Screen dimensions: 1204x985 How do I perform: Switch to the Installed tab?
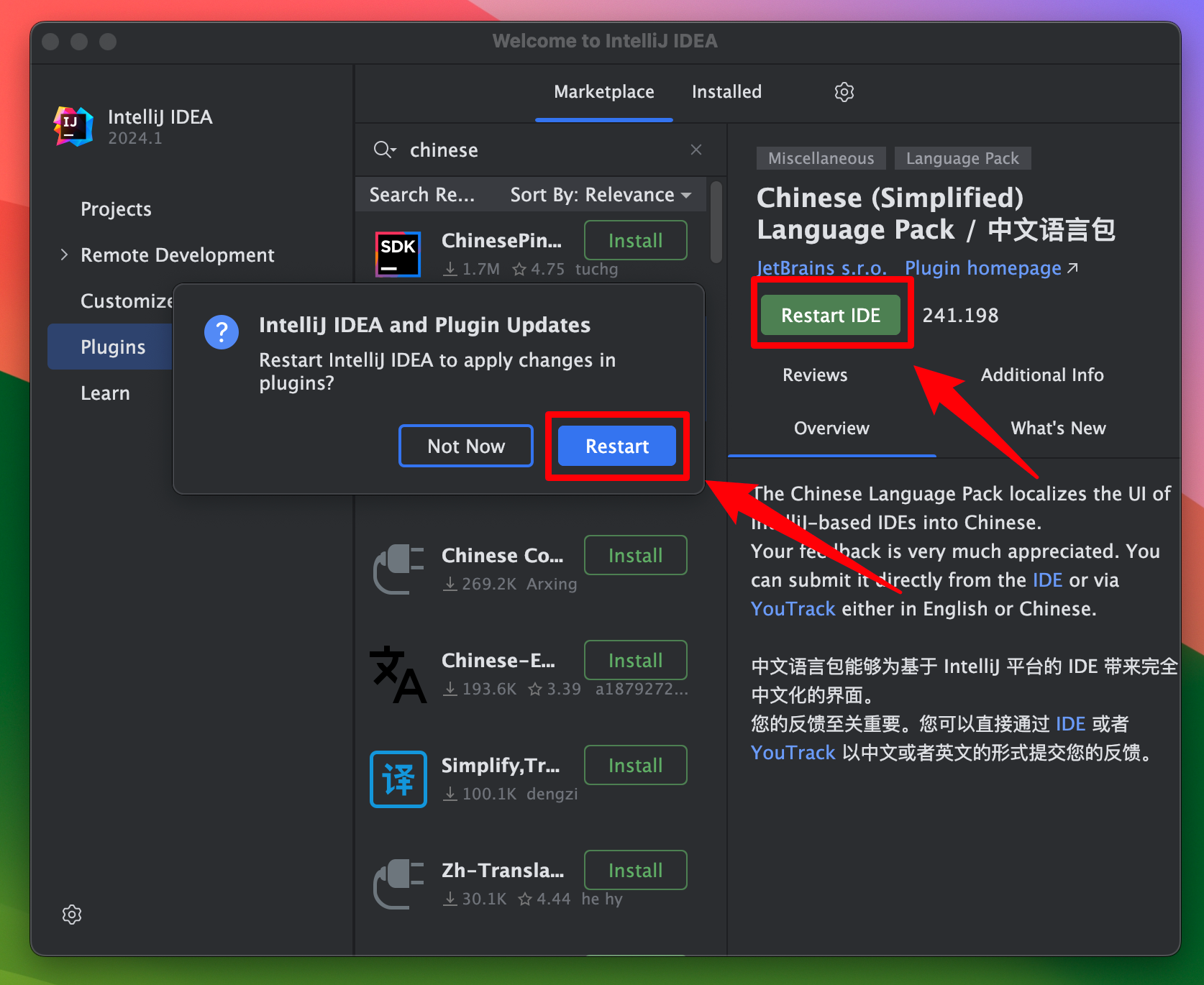point(726,92)
